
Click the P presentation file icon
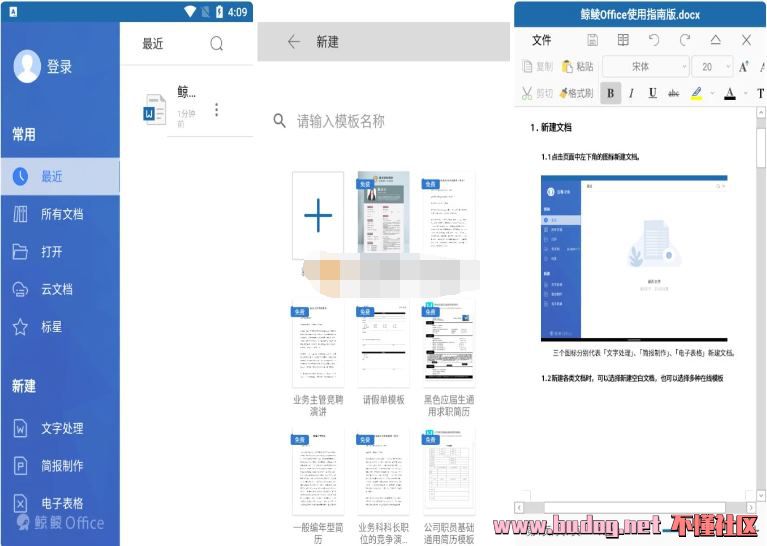coord(20,466)
